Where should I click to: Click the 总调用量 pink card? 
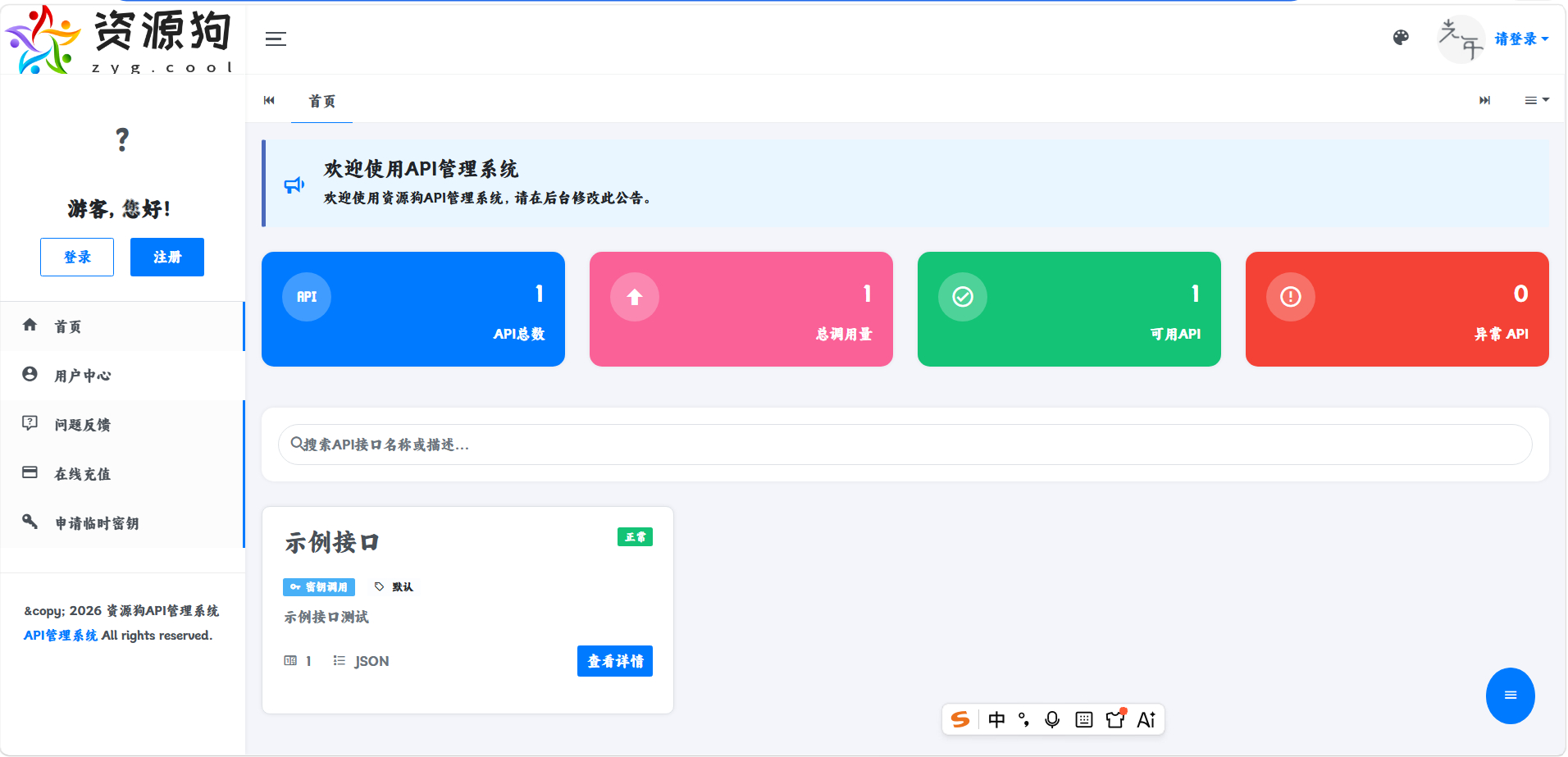click(x=741, y=309)
